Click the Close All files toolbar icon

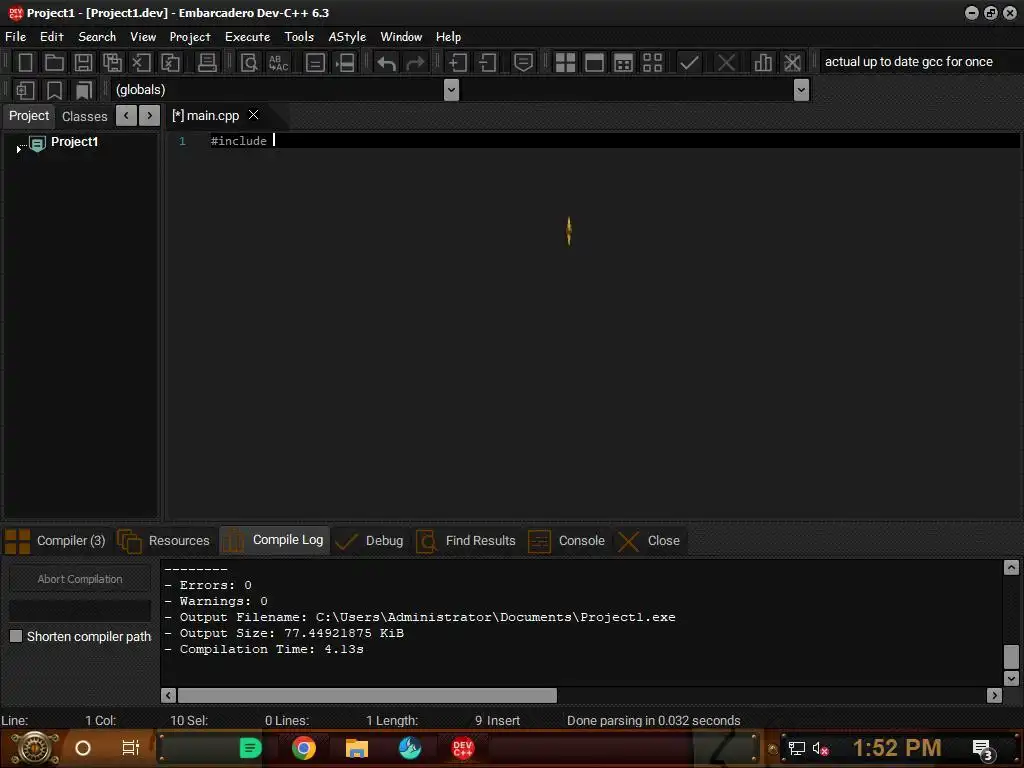click(170, 63)
